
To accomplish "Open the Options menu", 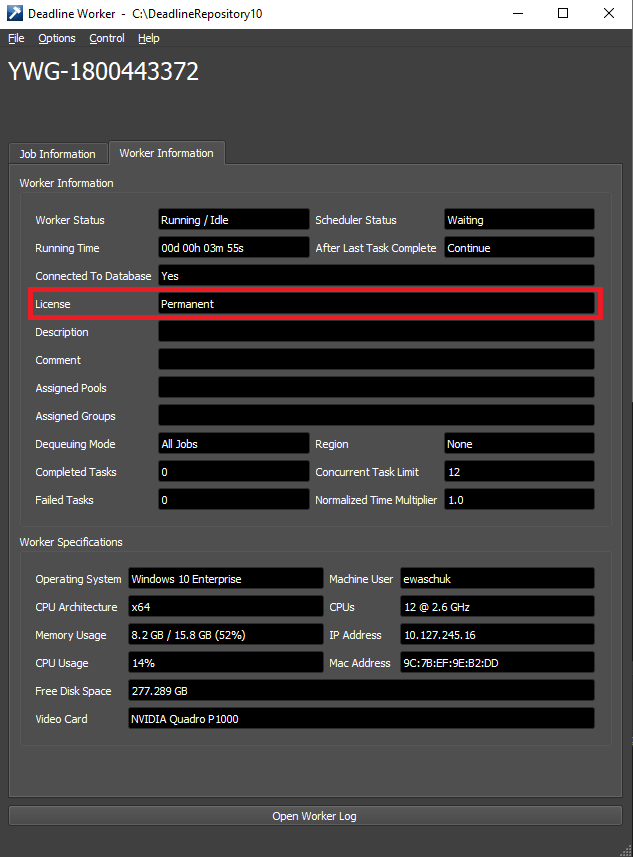I will [x=57, y=38].
